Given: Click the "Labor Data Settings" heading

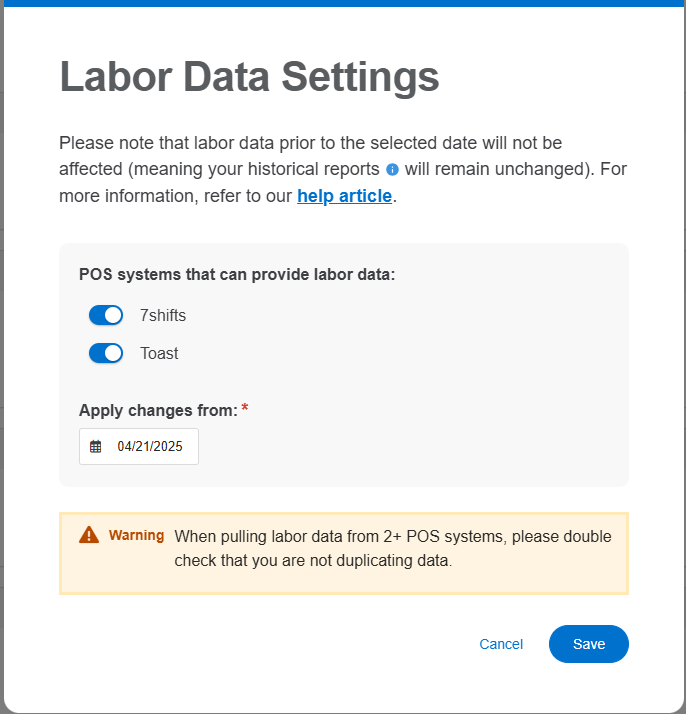Looking at the screenshot, I should point(249,77).
